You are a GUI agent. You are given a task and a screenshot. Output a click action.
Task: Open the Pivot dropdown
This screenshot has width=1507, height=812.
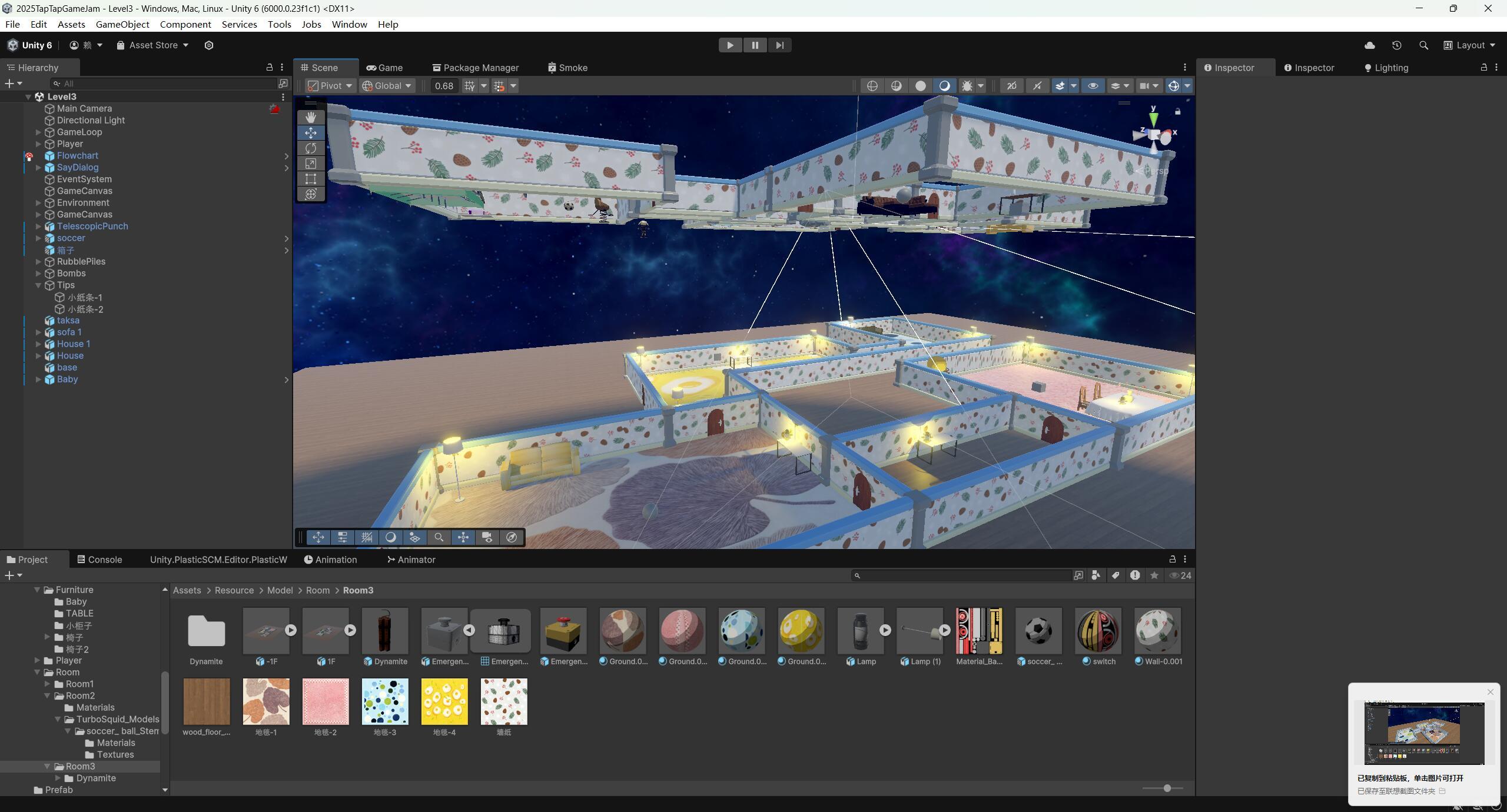(x=330, y=86)
